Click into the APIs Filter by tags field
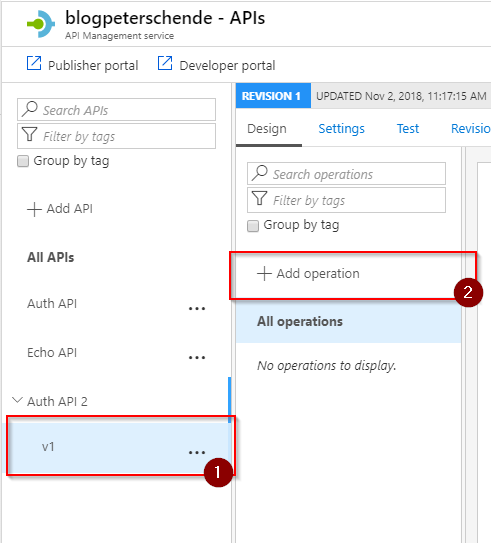 (x=116, y=136)
